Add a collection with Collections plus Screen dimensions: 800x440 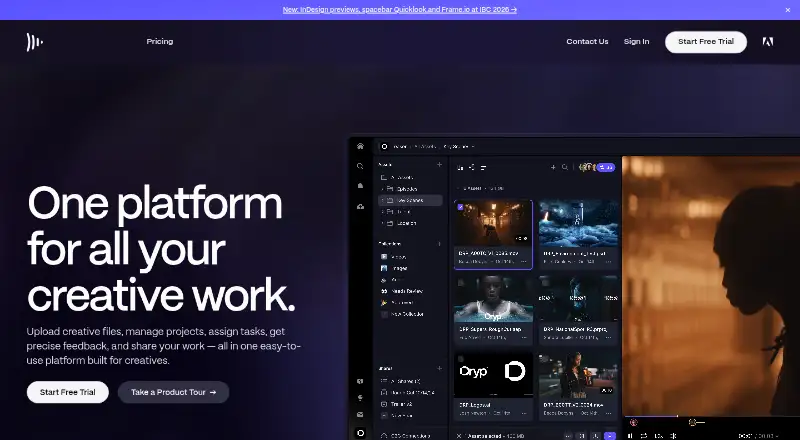point(439,244)
